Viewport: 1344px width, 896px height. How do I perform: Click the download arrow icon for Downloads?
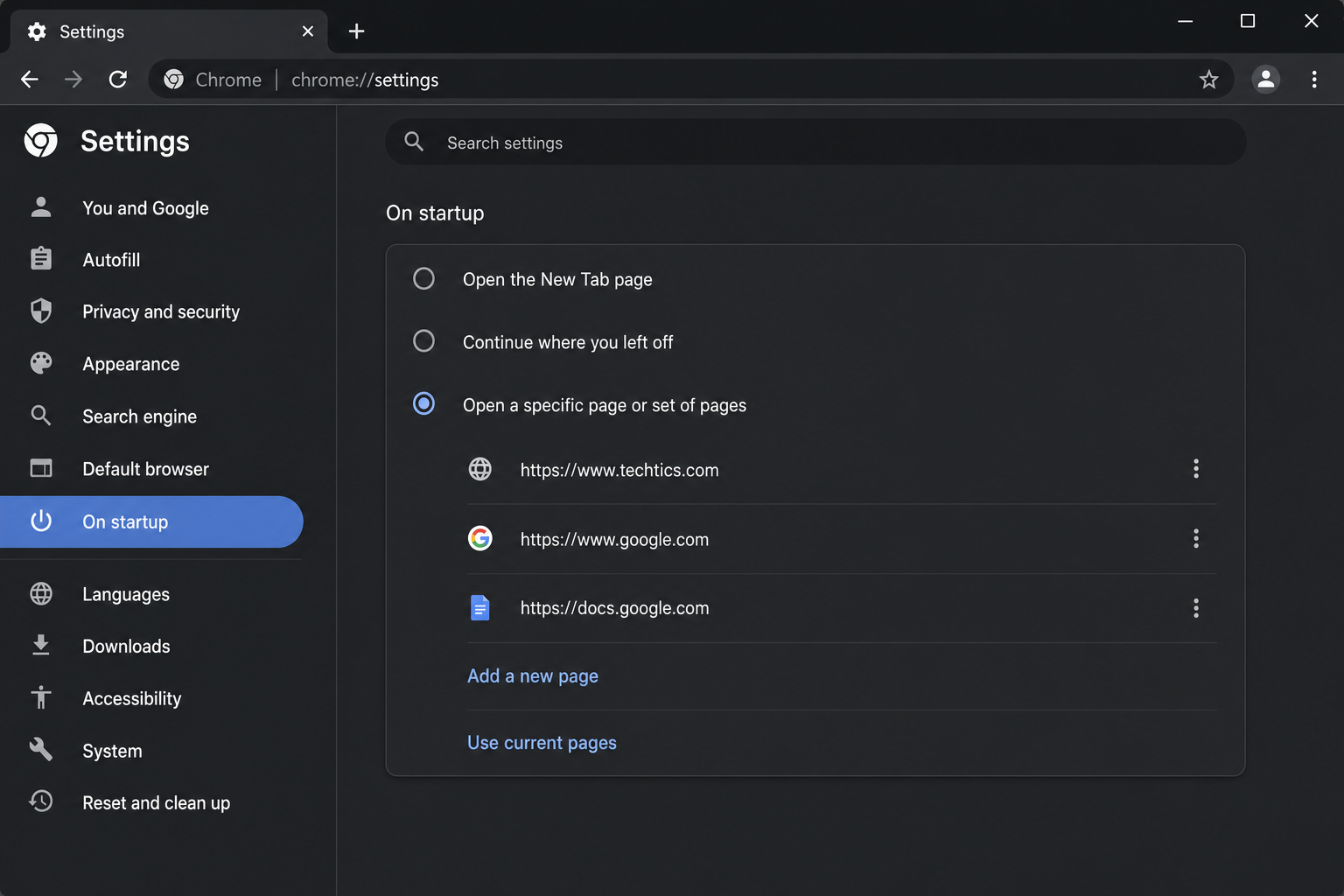coord(41,646)
